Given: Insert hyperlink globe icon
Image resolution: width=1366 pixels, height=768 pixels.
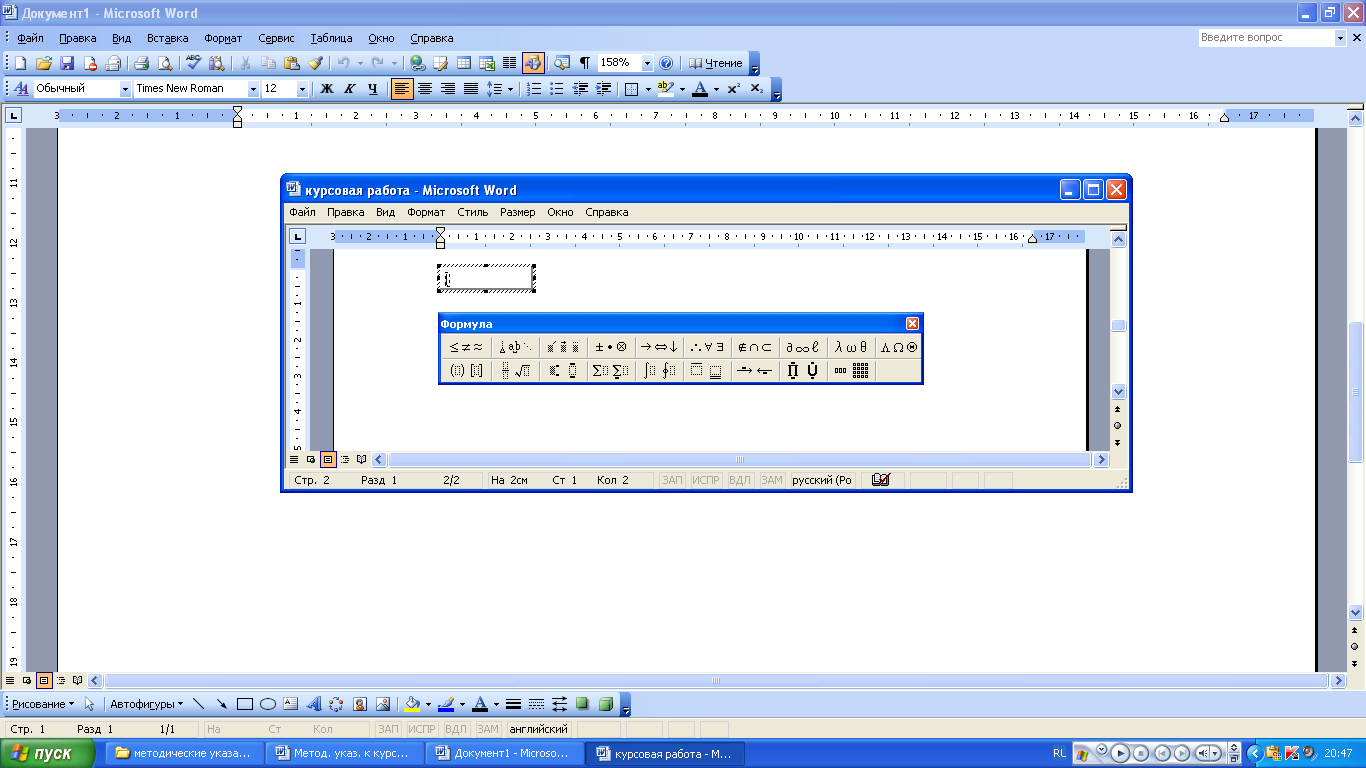Looking at the screenshot, I should point(417,63).
